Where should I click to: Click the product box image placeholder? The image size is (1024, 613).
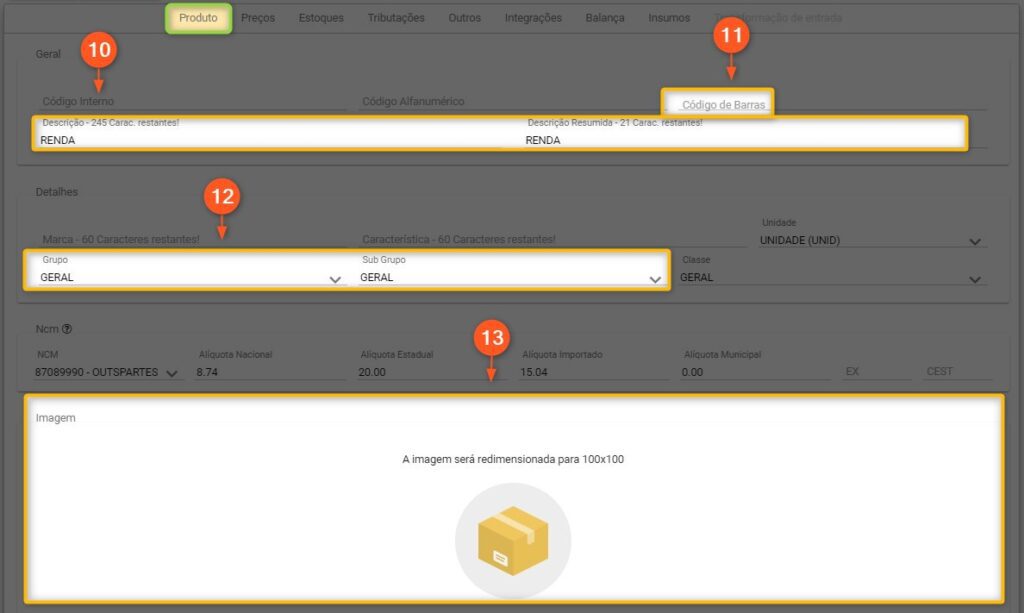[512, 540]
